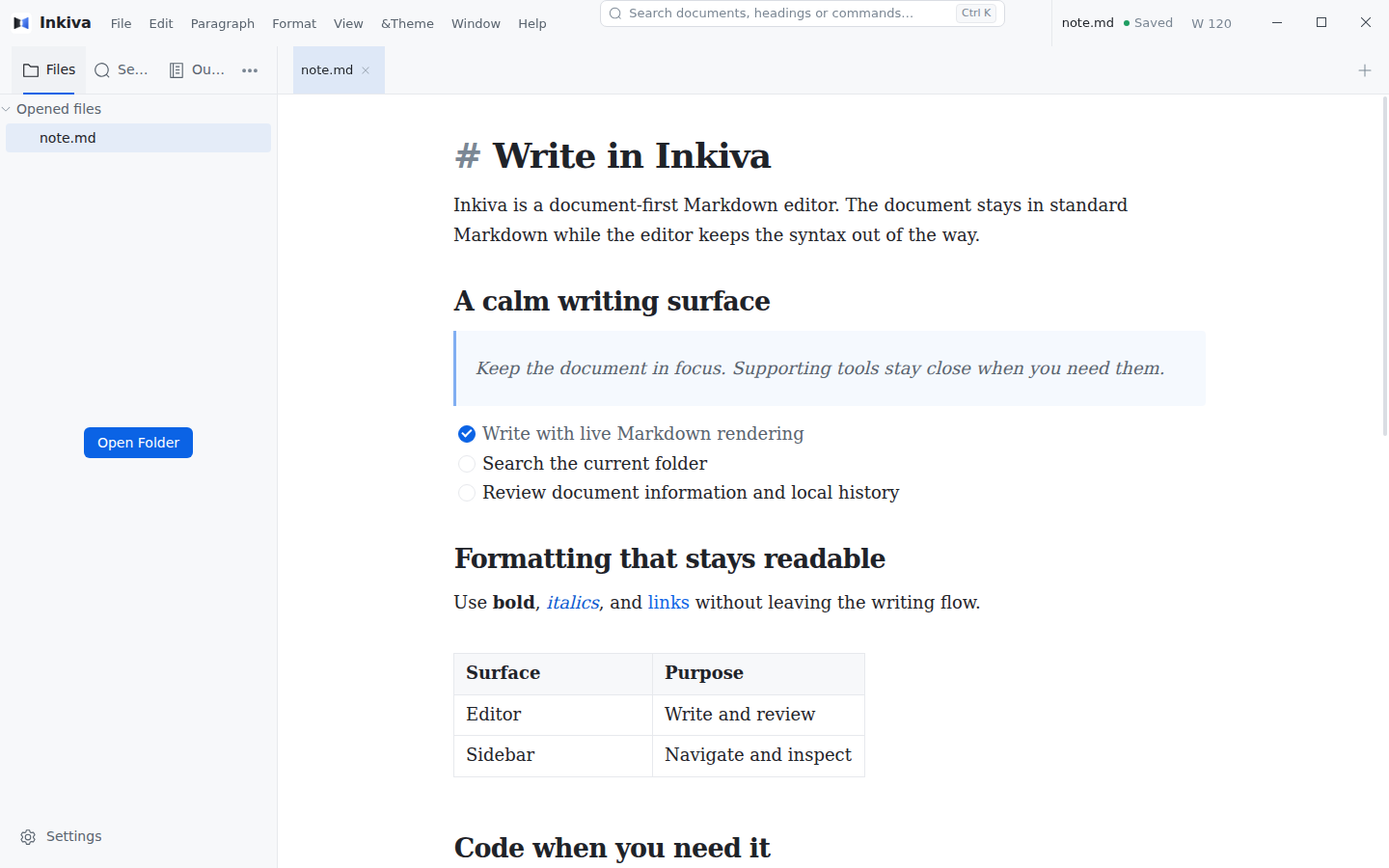Viewport: 1389px width, 868px height.
Task: Click the blockquote 'Keep the document in focus'
Action: (x=830, y=368)
